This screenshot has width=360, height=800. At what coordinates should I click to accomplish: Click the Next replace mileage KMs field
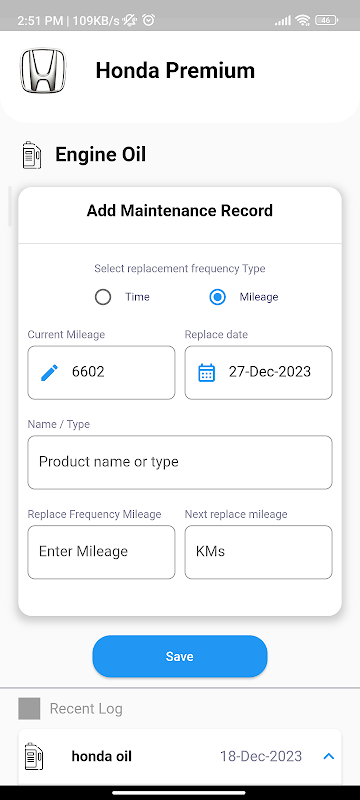259,552
